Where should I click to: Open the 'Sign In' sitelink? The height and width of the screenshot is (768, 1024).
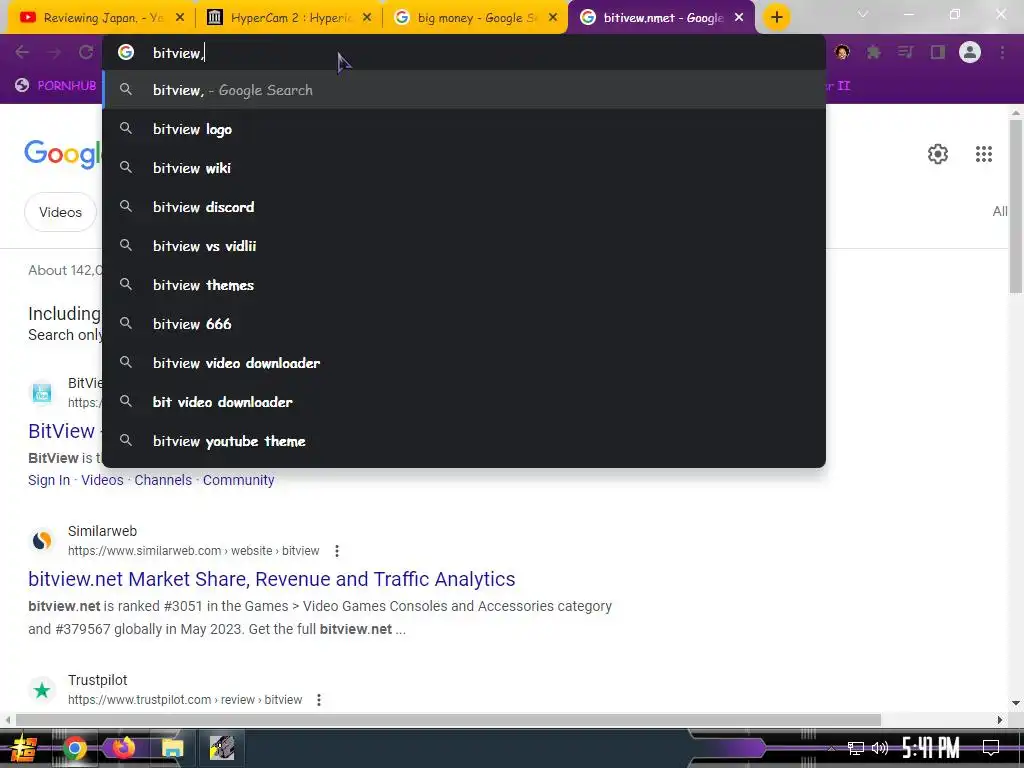coord(49,480)
